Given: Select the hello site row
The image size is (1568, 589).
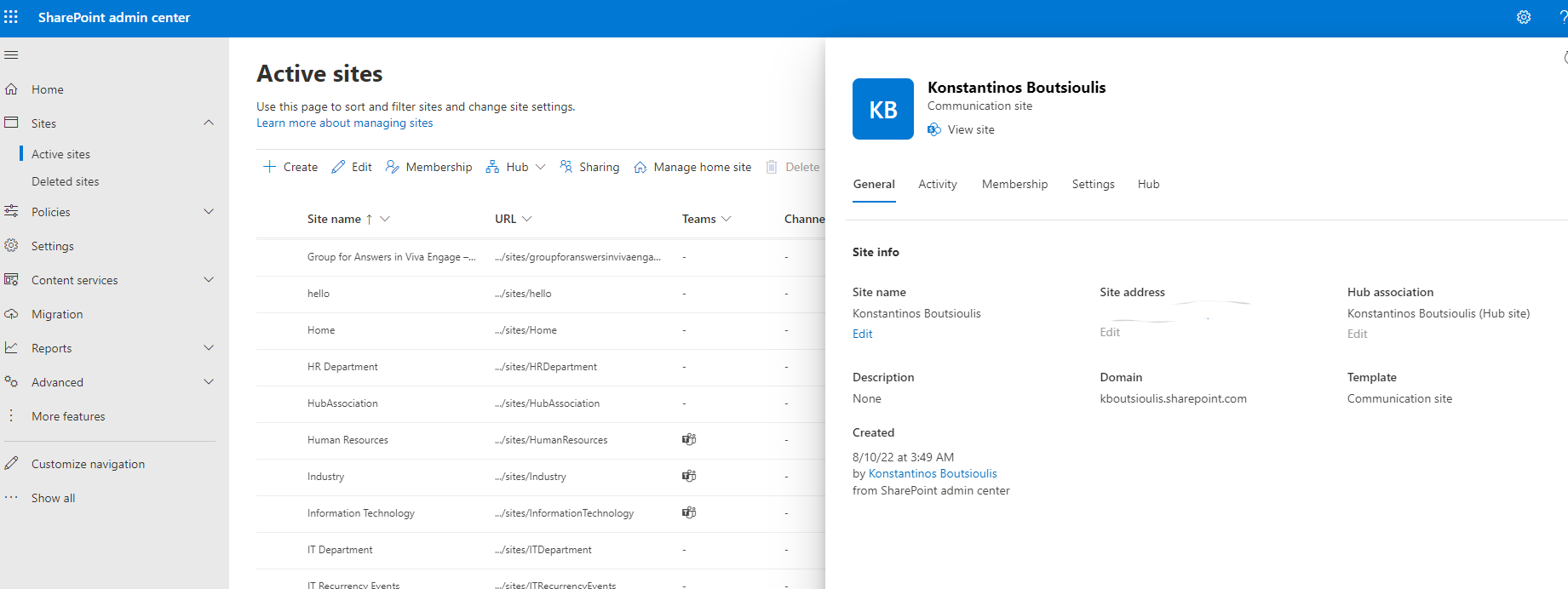Looking at the screenshot, I should [x=541, y=294].
